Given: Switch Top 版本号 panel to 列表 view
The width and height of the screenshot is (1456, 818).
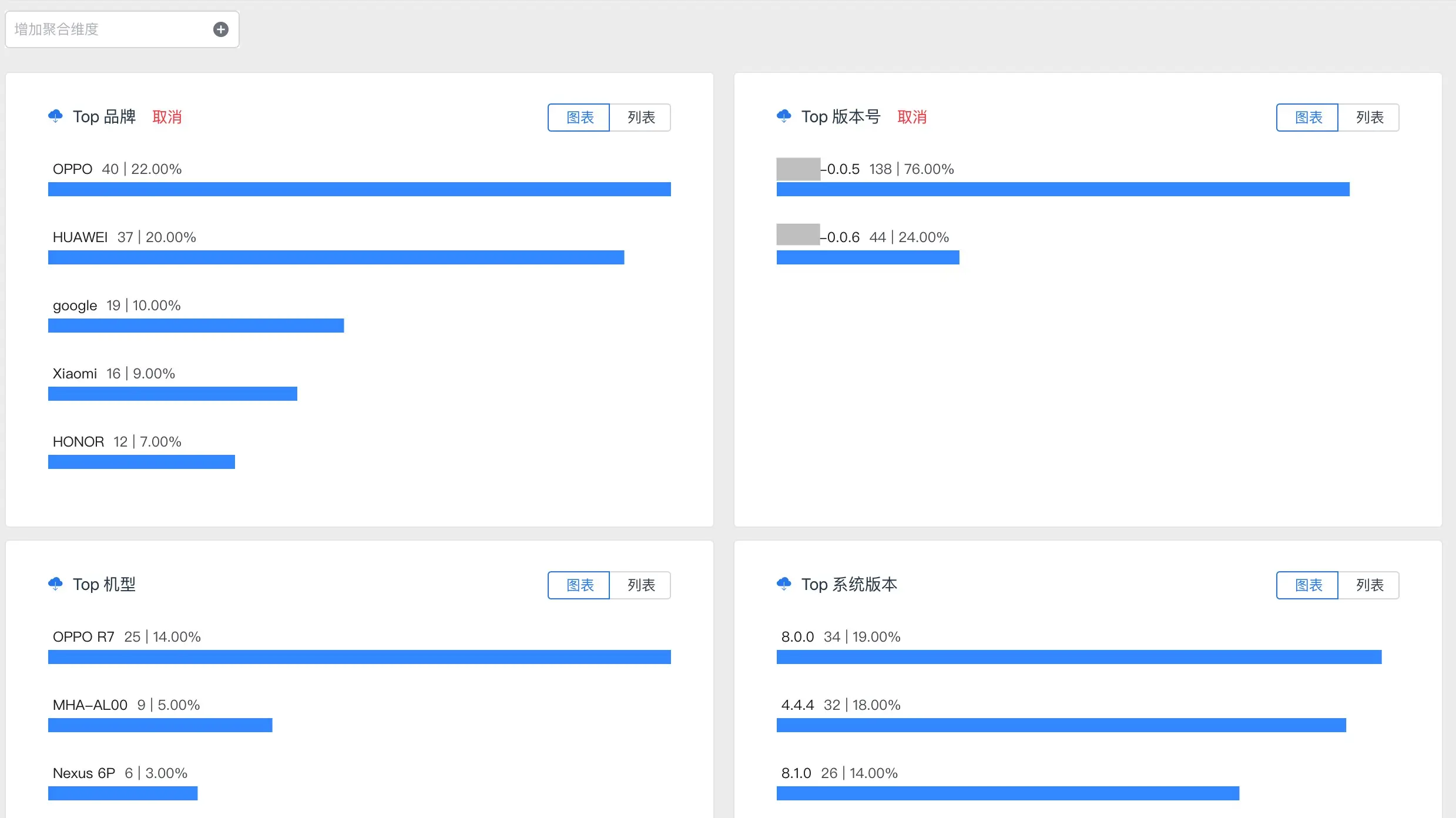Looking at the screenshot, I should (x=1369, y=118).
